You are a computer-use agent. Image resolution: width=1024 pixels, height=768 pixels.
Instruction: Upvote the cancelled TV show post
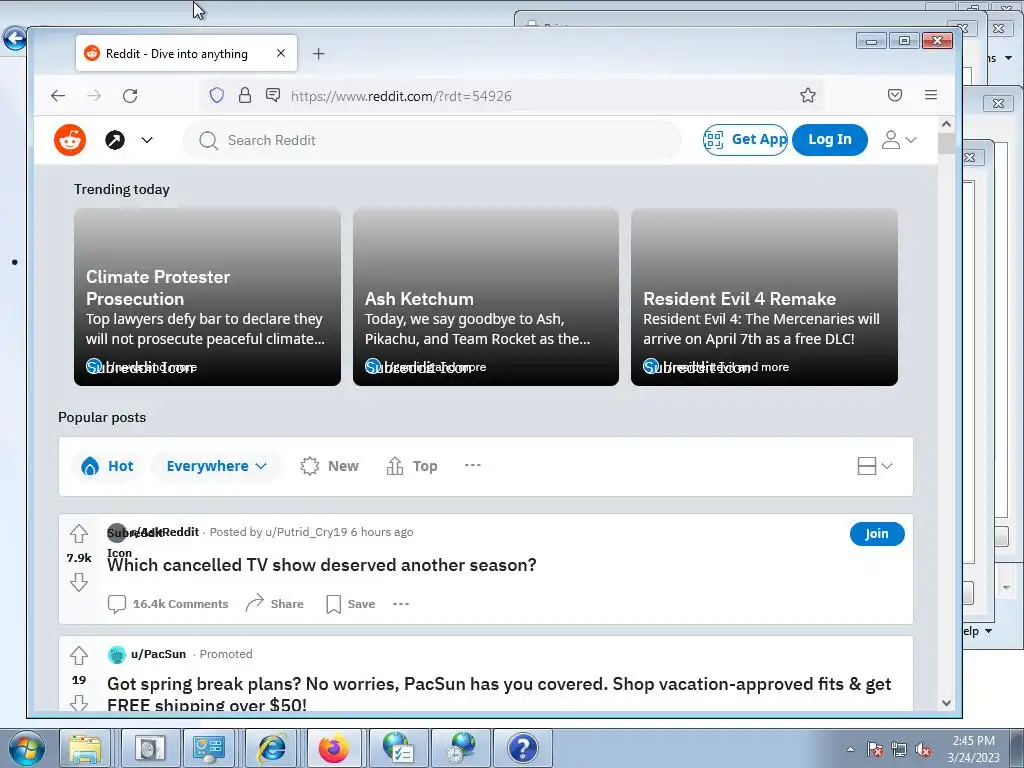(x=79, y=534)
